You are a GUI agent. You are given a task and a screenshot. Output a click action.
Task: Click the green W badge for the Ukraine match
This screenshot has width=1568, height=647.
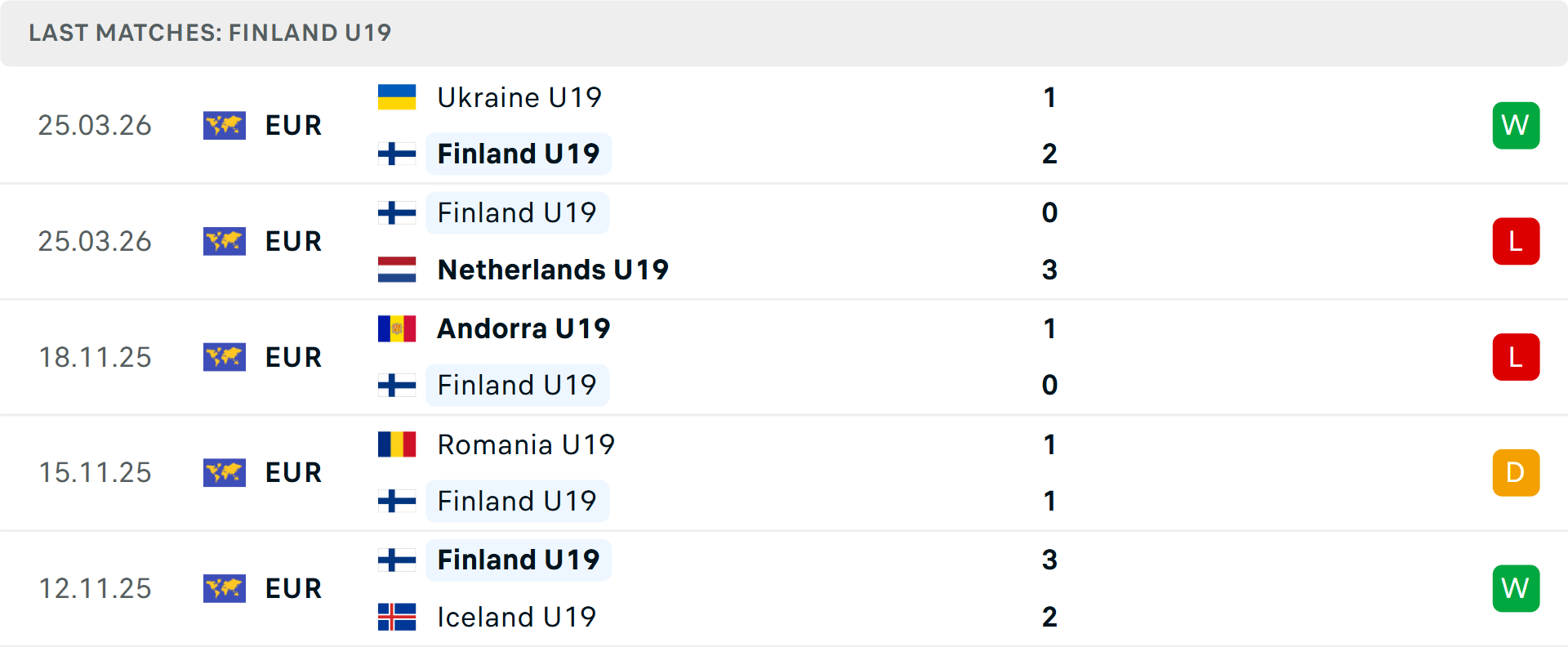coord(1516,125)
